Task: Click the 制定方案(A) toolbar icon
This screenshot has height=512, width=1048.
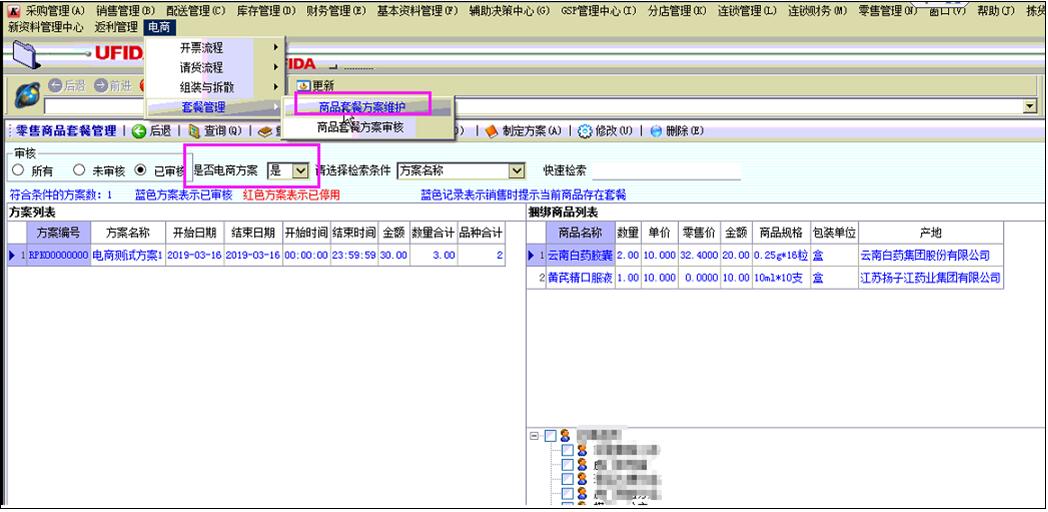Action: point(492,132)
